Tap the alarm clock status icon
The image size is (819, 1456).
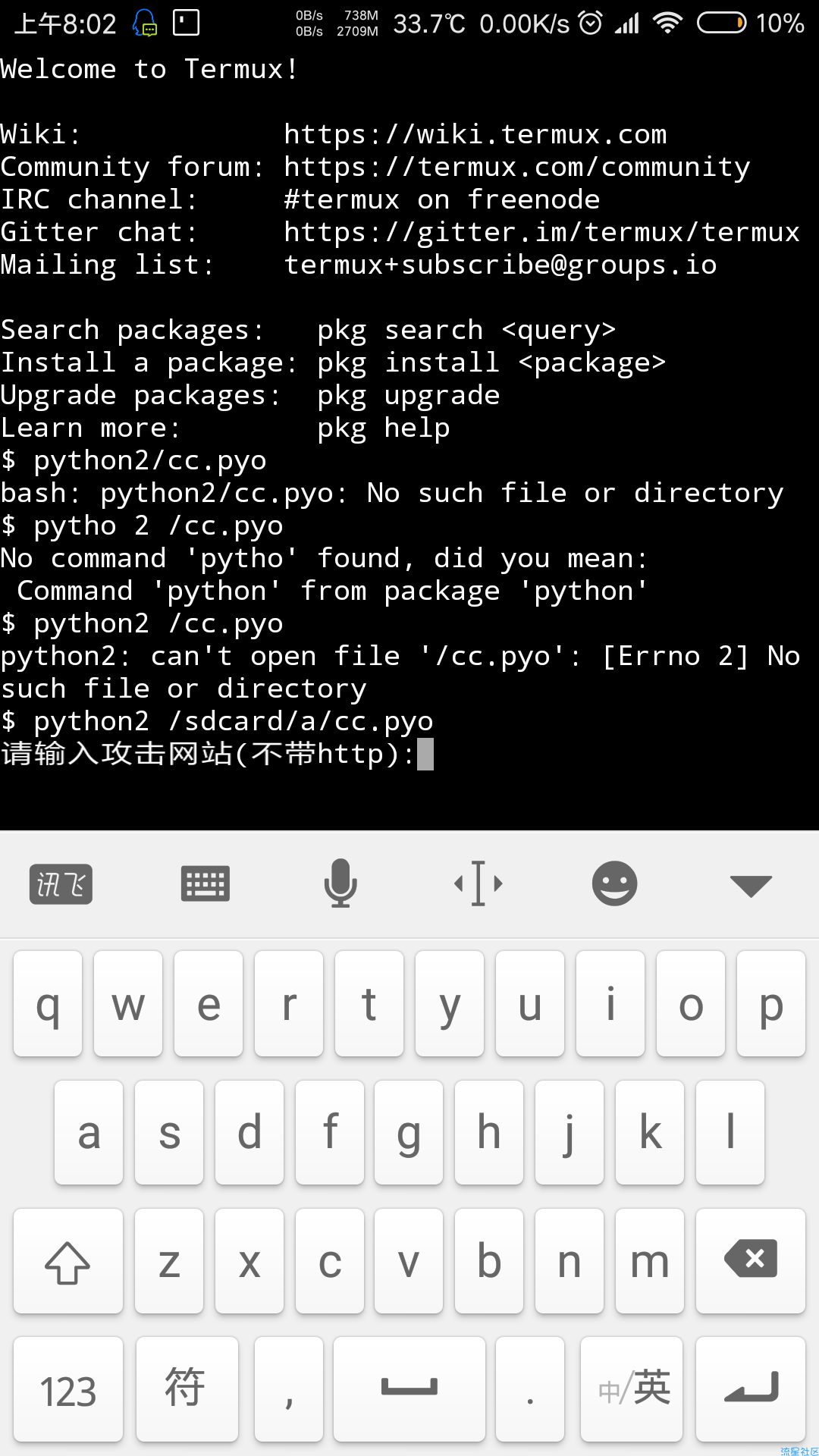(590, 23)
